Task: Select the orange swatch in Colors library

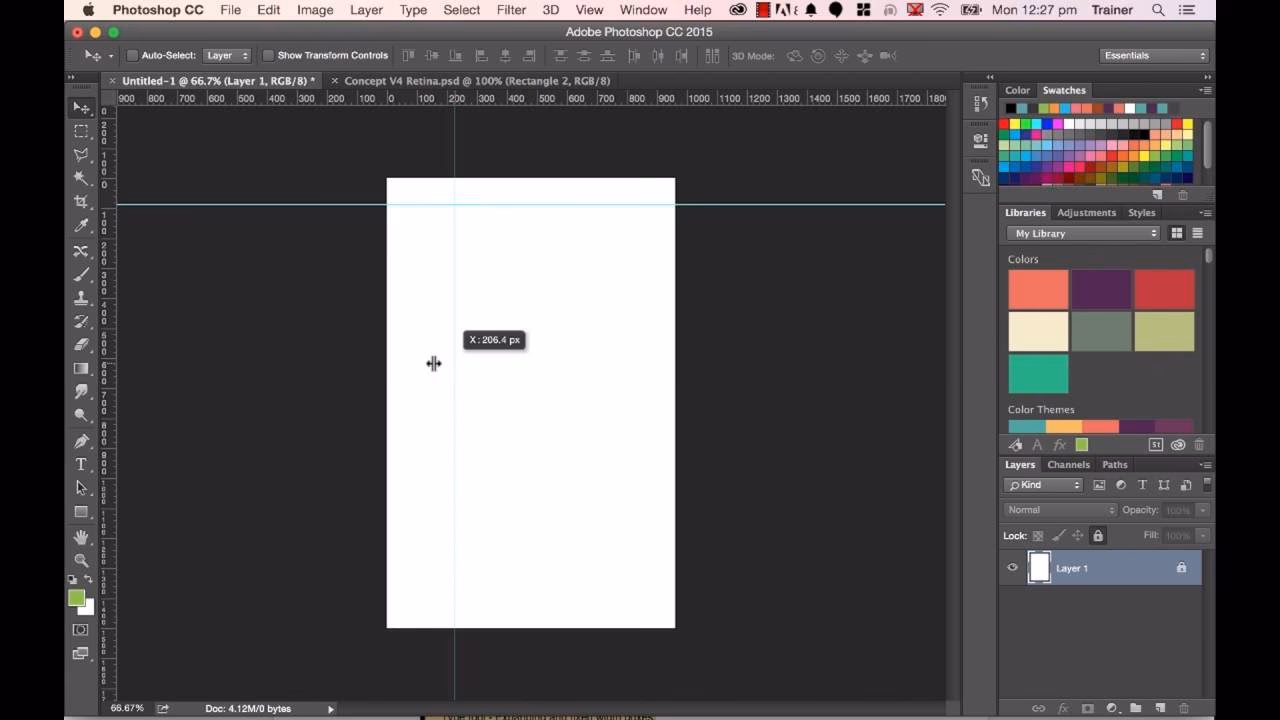Action: click(1037, 288)
